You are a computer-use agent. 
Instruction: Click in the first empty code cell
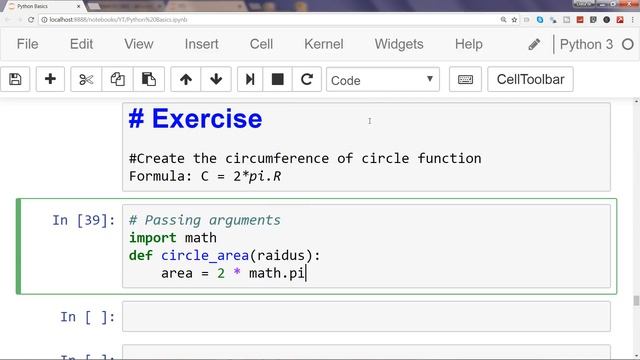point(366,316)
